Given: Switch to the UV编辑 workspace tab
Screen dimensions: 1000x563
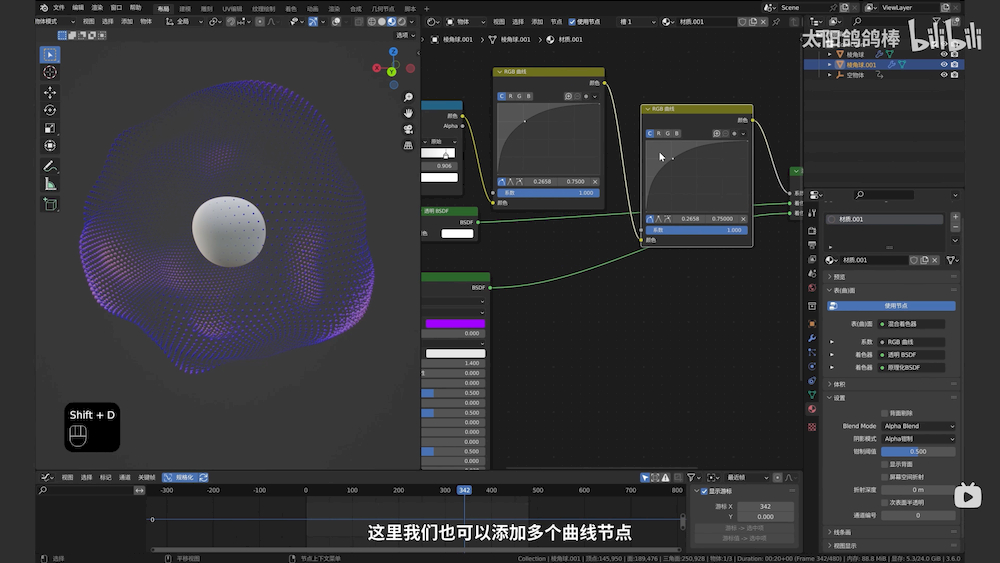Looking at the screenshot, I should (x=232, y=9).
